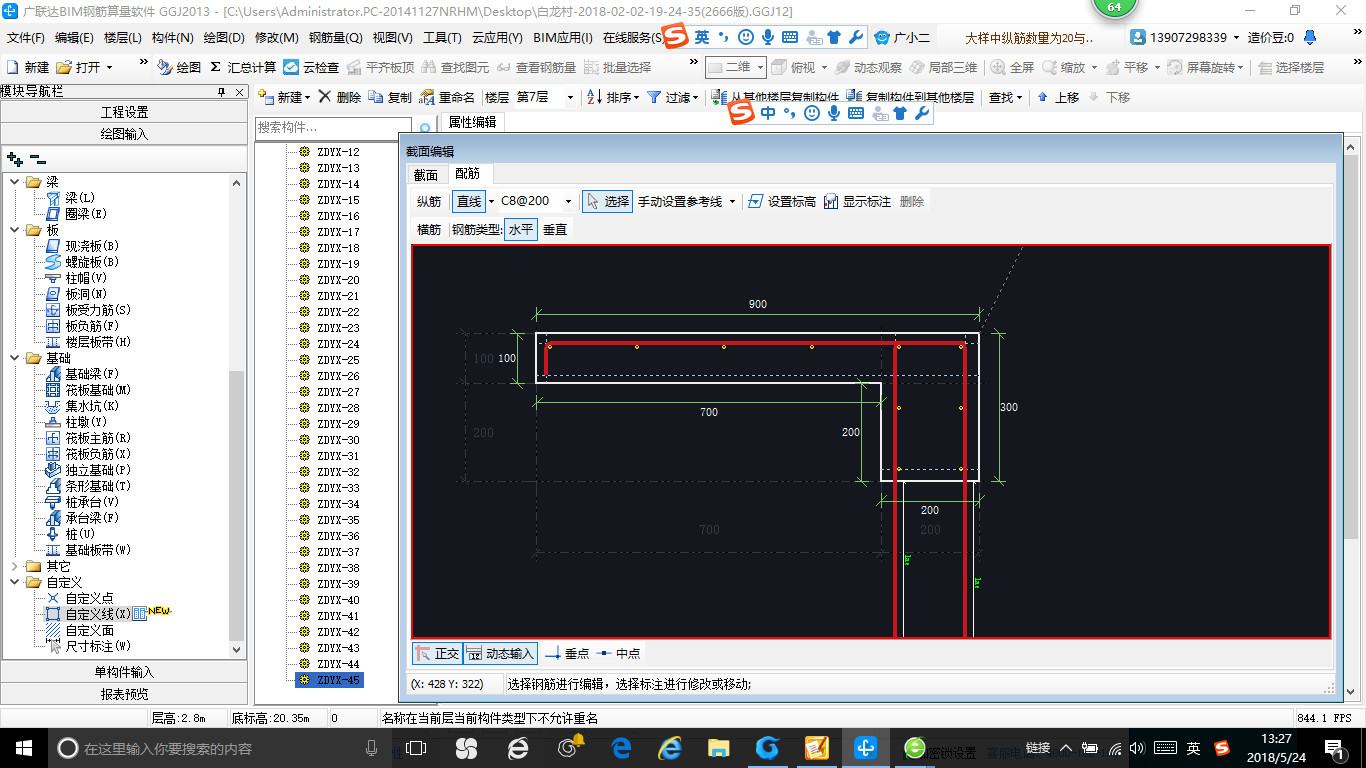Click 显示标注 show annotation tool

tap(857, 201)
